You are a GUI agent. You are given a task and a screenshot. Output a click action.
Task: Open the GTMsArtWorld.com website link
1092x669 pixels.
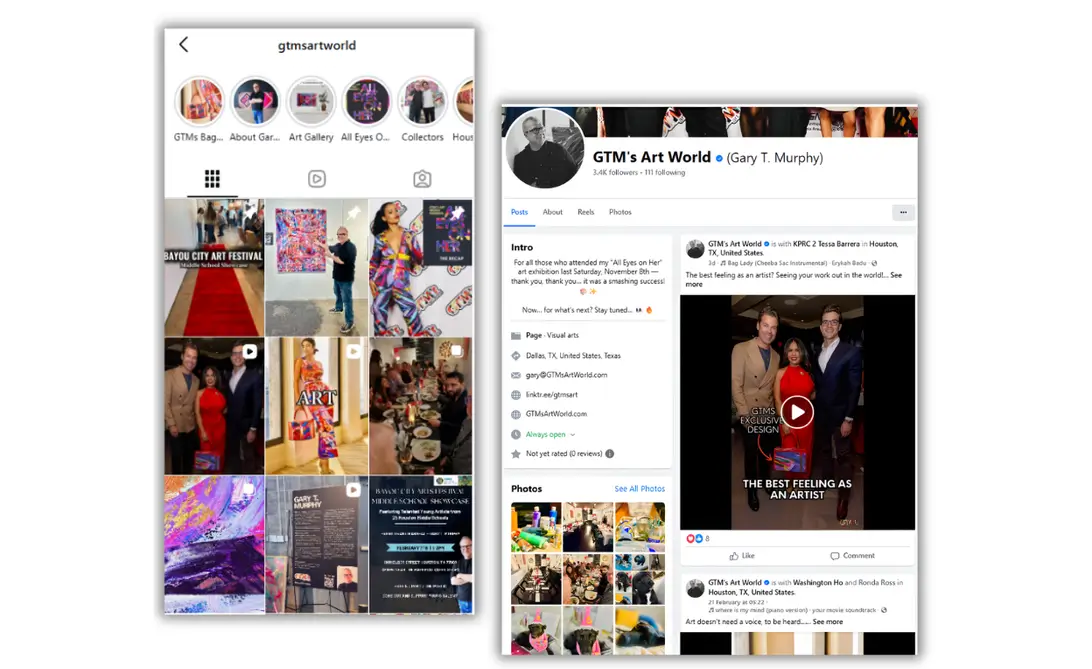click(556, 414)
